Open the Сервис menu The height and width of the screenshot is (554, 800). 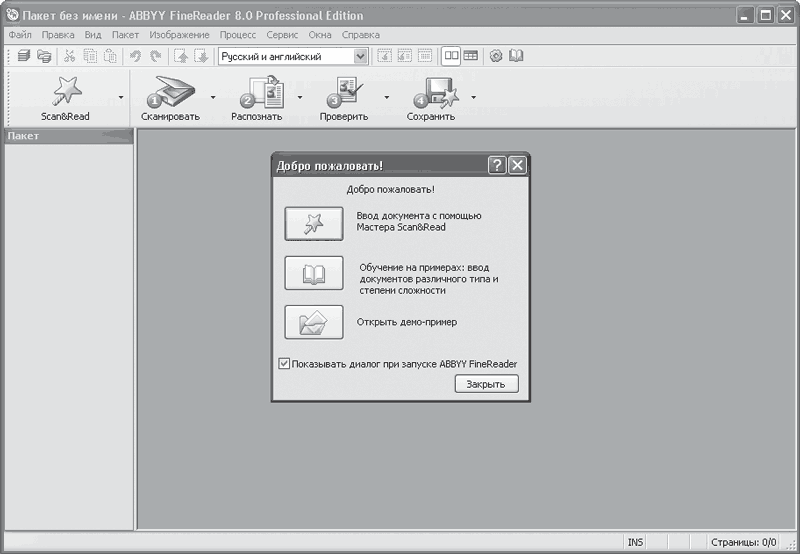282,35
